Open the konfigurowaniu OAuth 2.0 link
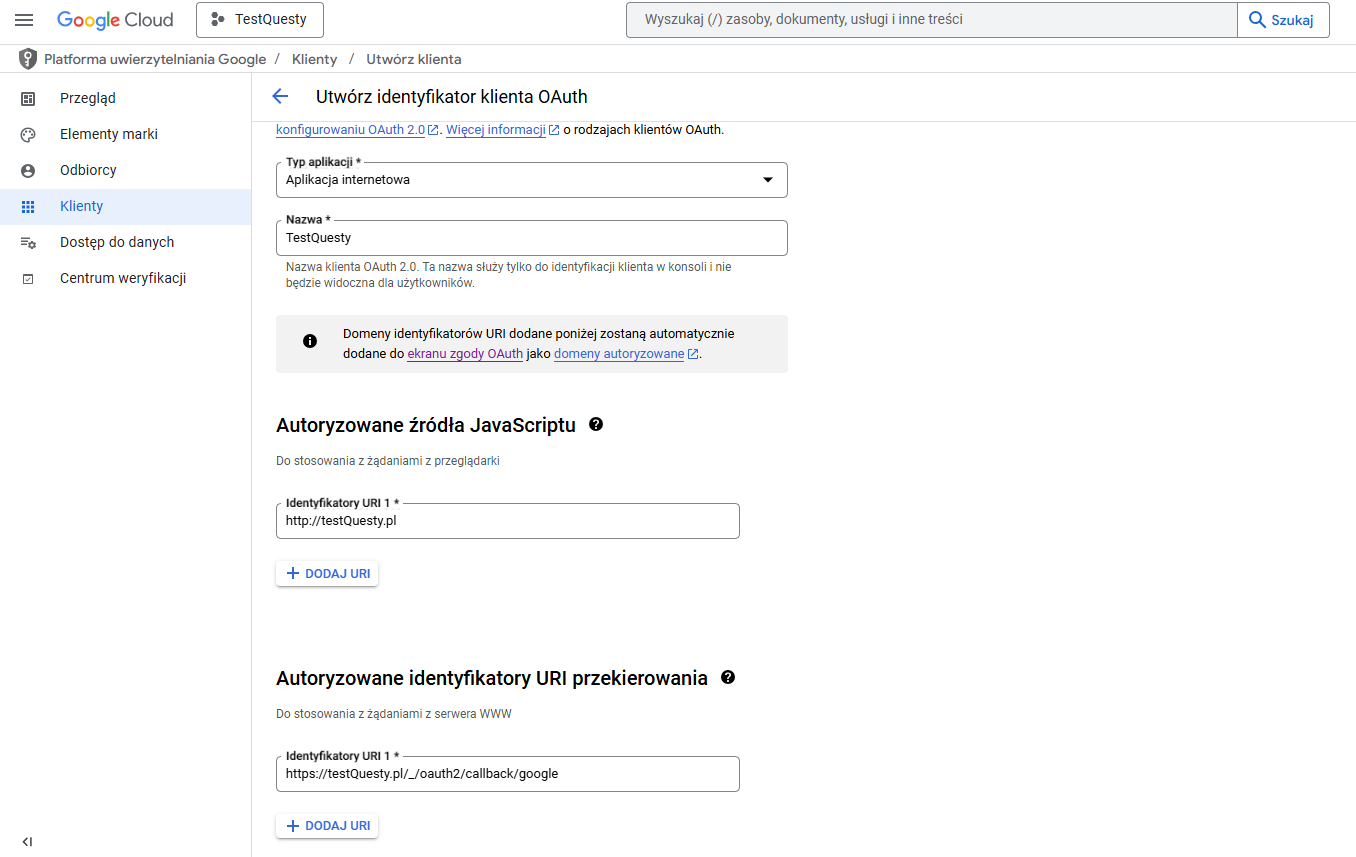 pyautogui.click(x=357, y=130)
